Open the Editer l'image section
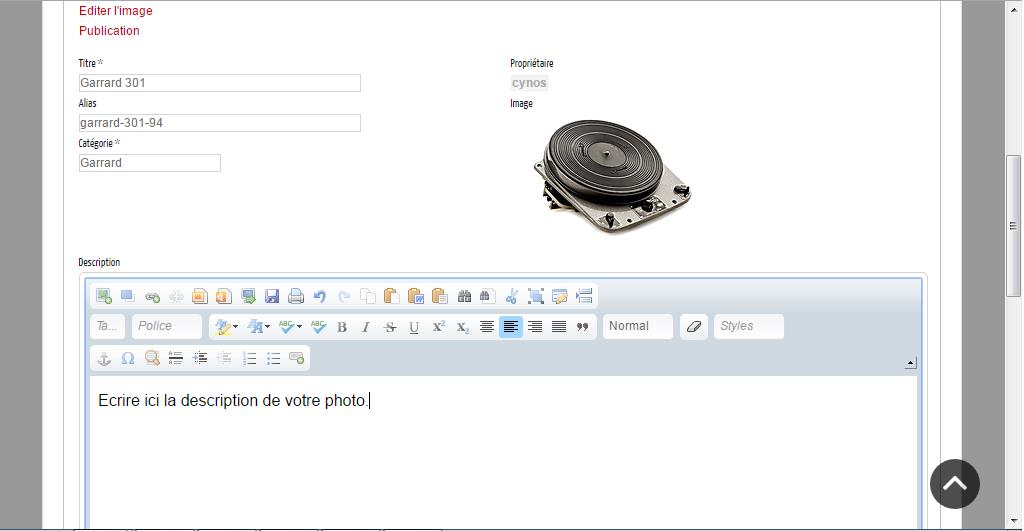The height and width of the screenshot is (531, 1024). coord(116,11)
